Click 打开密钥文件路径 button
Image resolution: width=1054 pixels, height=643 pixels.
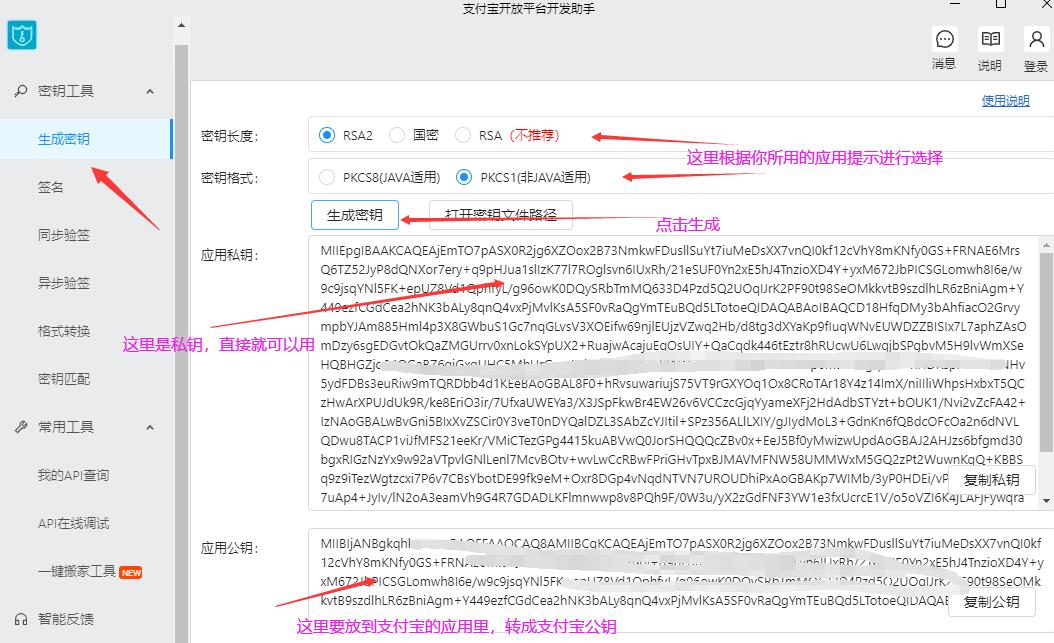pyautogui.click(x=498, y=215)
